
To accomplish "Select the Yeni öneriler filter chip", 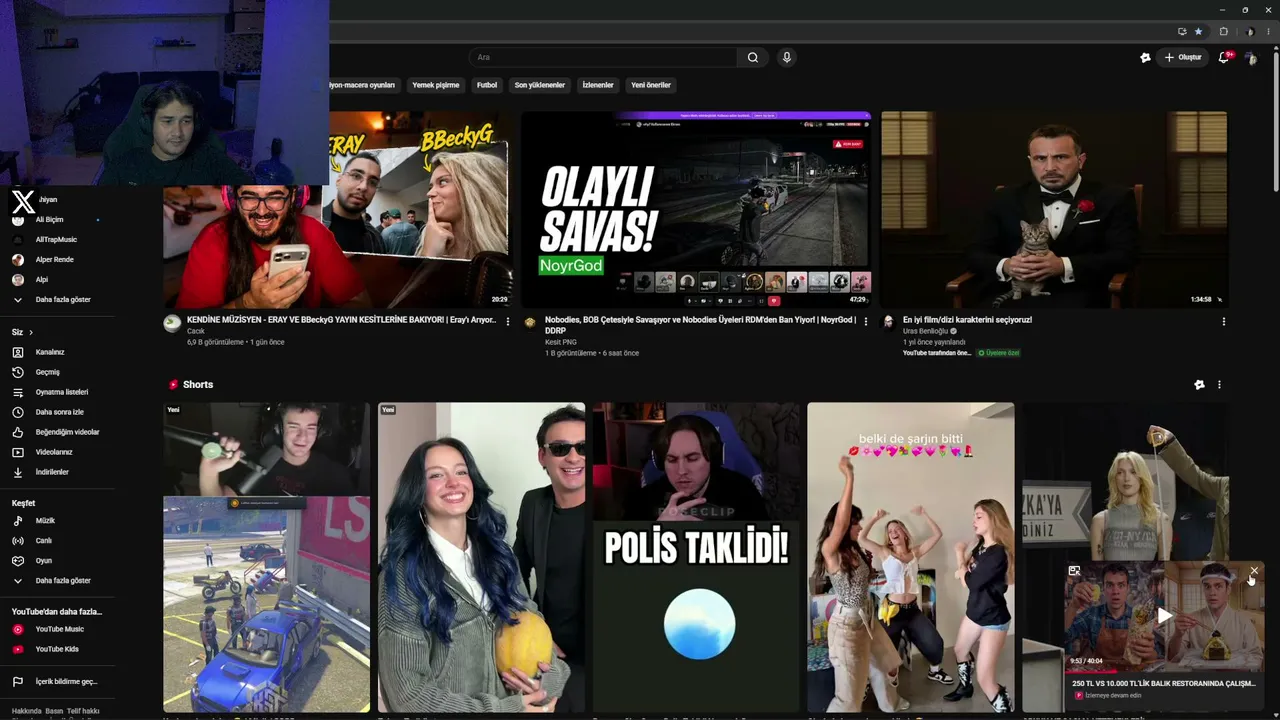I will (651, 85).
